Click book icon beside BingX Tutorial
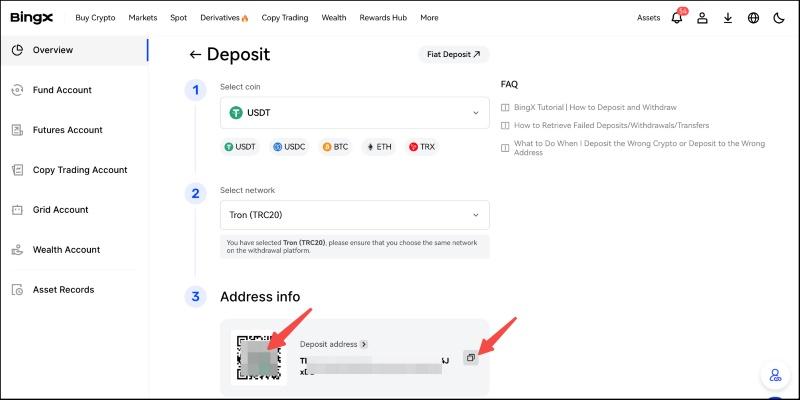The image size is (800, 400). [x=505, y=108]
